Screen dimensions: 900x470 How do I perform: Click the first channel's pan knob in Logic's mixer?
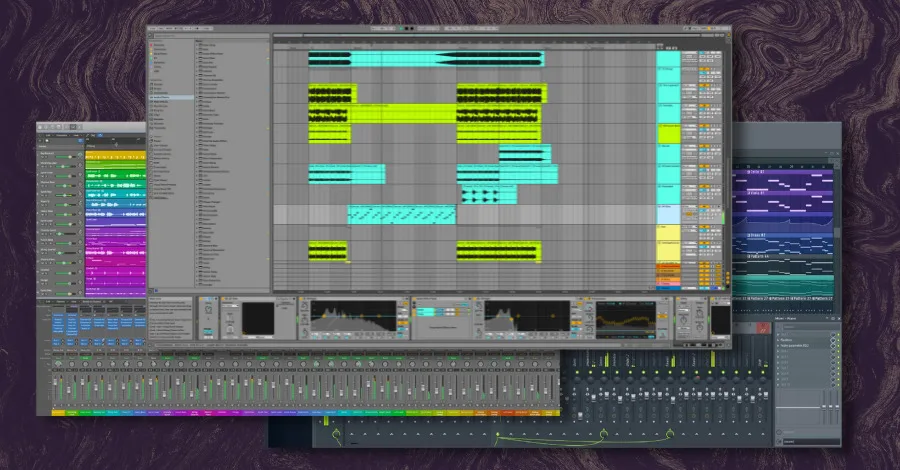tap(59, 364)
